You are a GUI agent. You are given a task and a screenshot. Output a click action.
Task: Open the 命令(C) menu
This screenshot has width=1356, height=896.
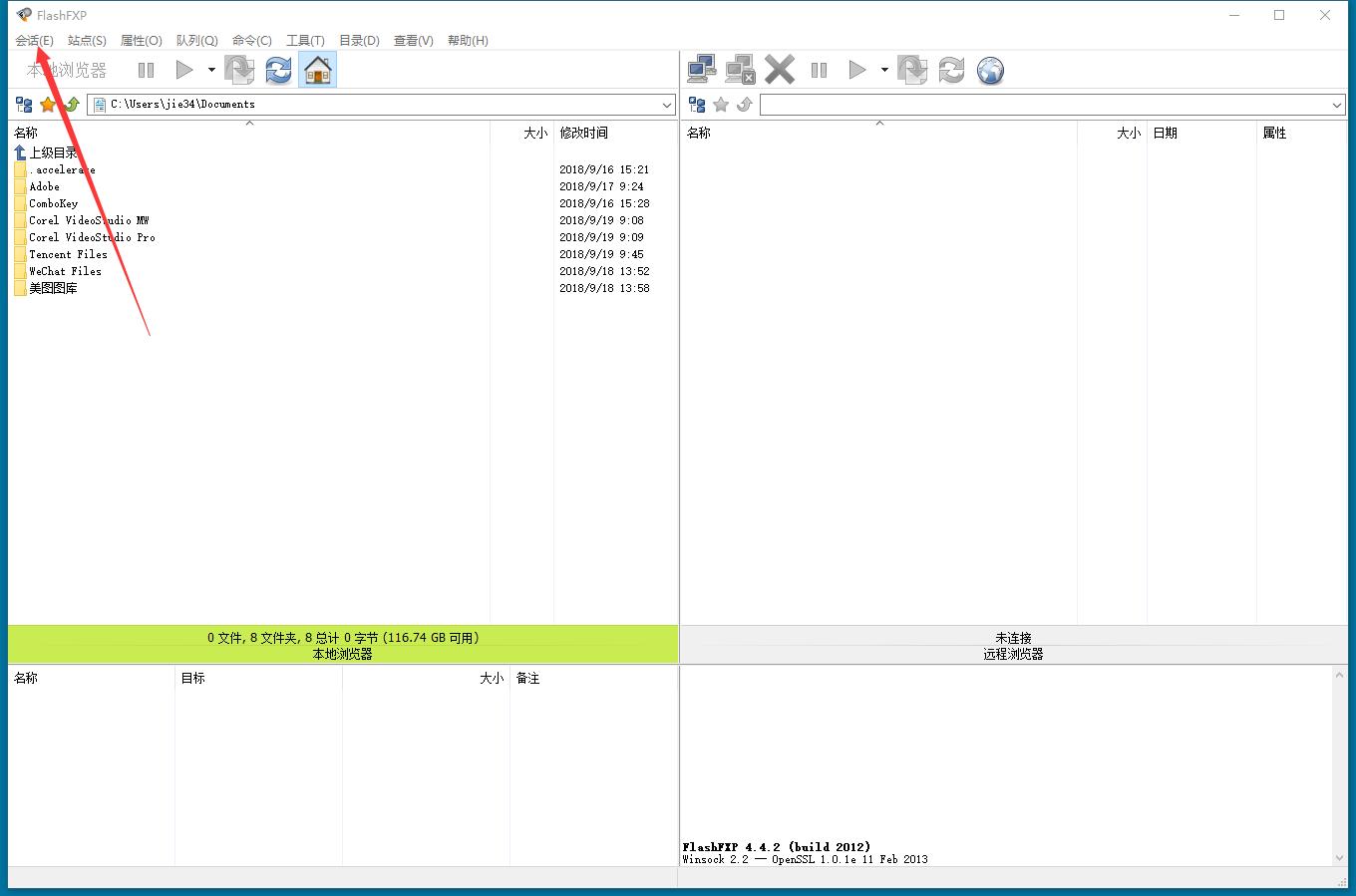tap(251, 41)
